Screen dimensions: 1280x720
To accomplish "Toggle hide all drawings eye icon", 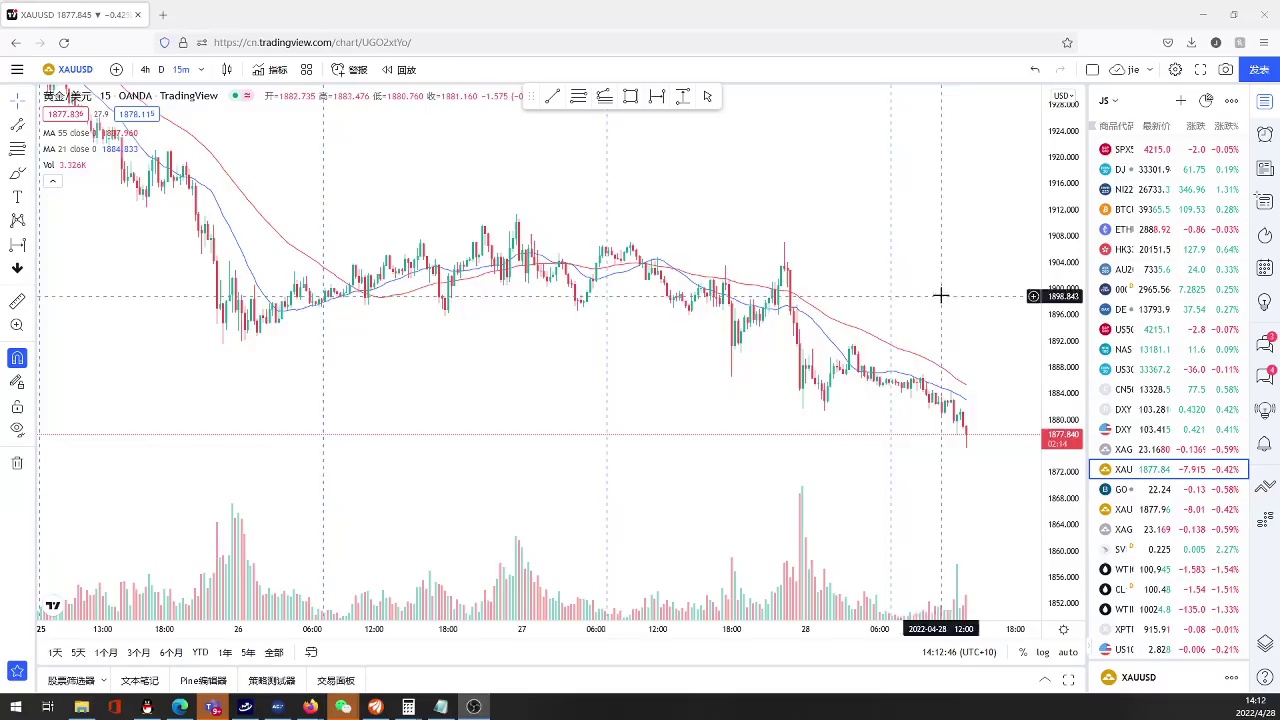I will [x=17, y=430].
